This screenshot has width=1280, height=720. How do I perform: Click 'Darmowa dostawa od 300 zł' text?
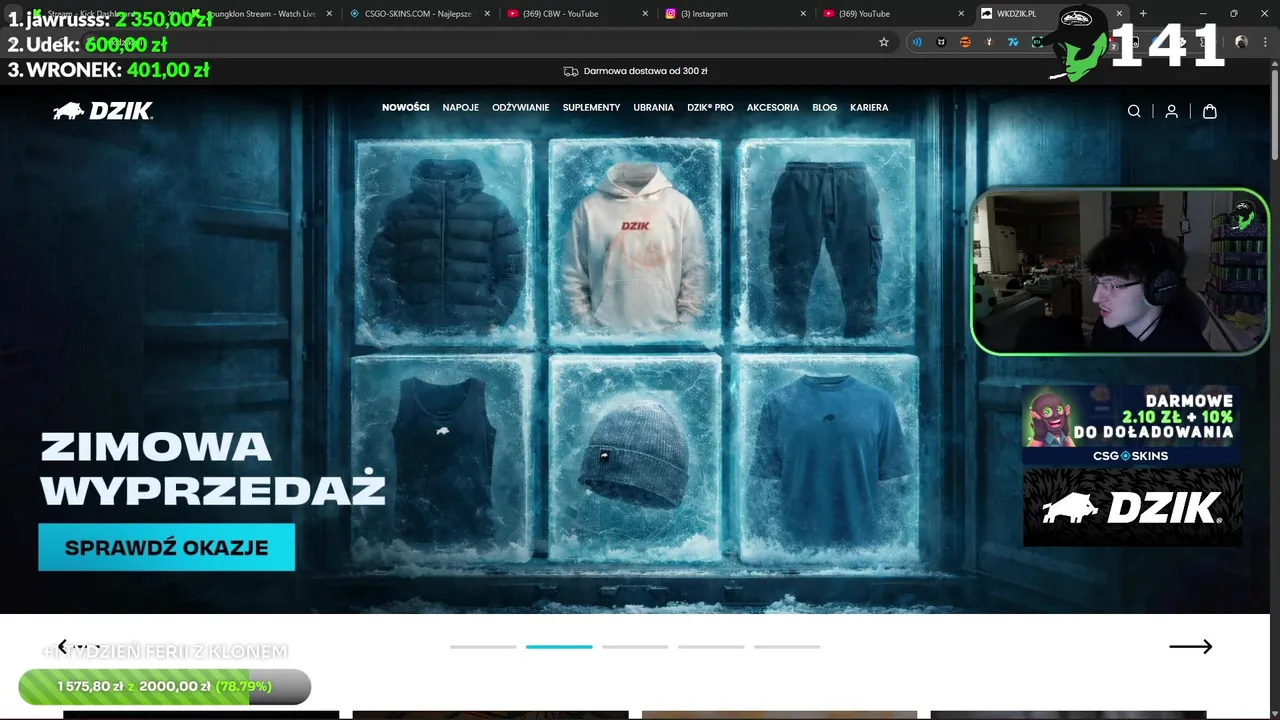click(646, 71)
